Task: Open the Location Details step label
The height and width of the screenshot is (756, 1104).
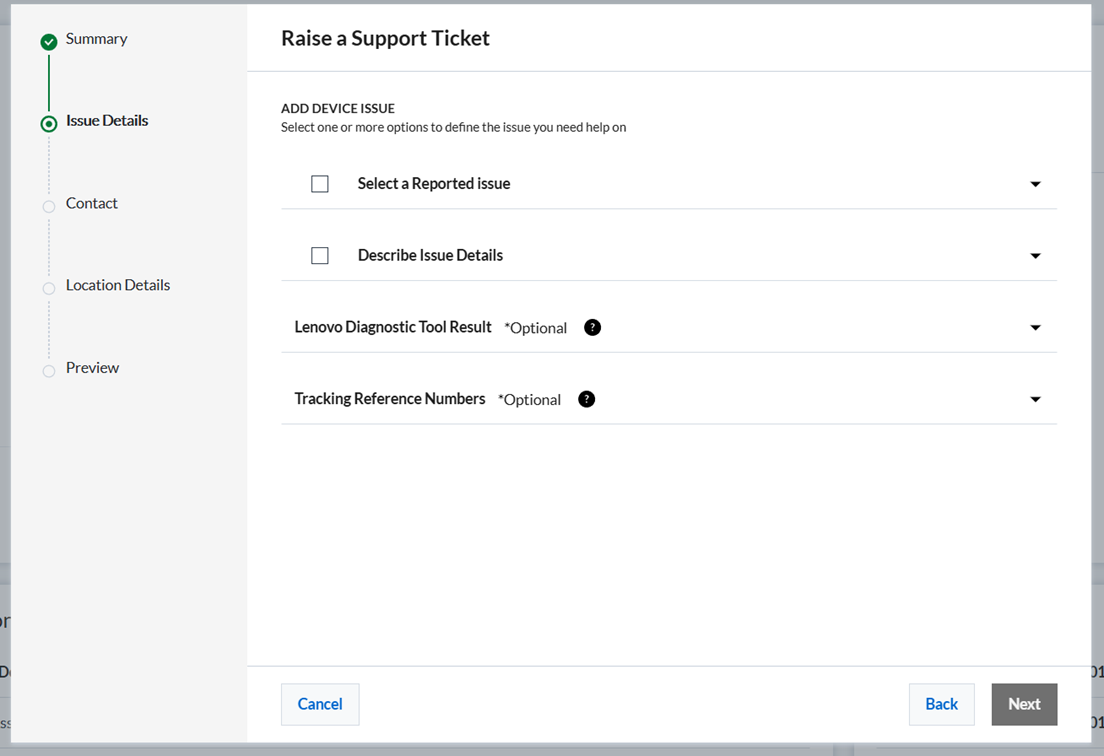Action: [x=118, y=285]
